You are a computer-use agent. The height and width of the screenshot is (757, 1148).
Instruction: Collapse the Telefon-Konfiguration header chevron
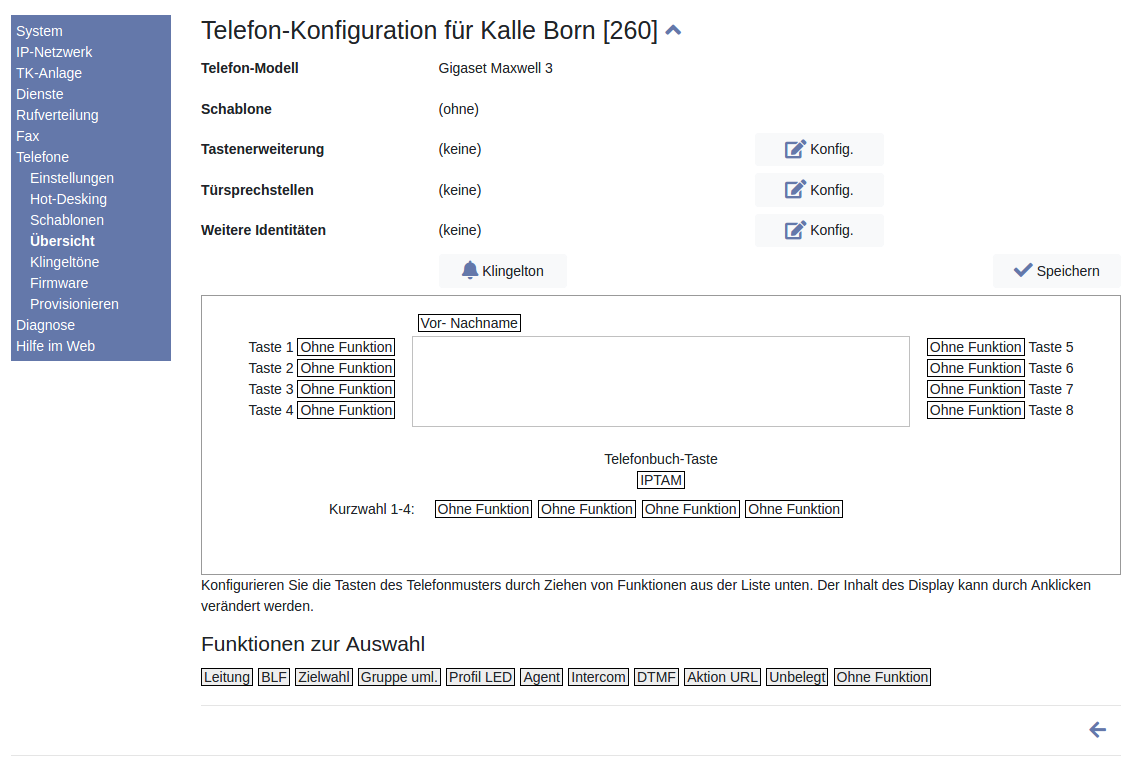[673, 31]
